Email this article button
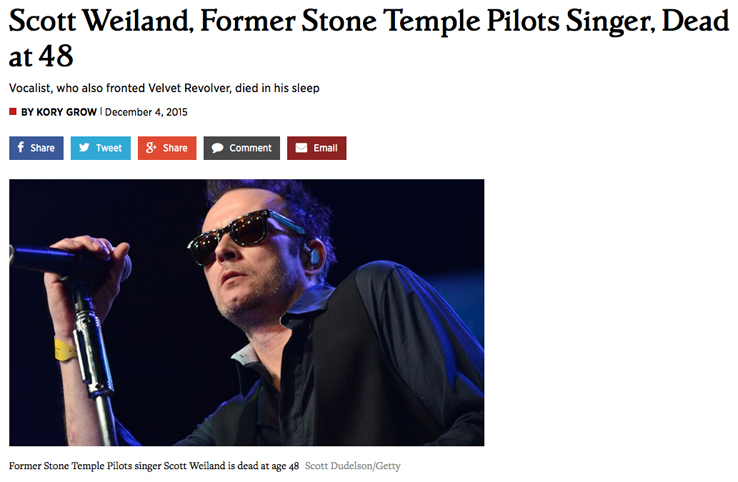This screenshot has height=482, width=738. pyautogui.click(x=317, y=148)
